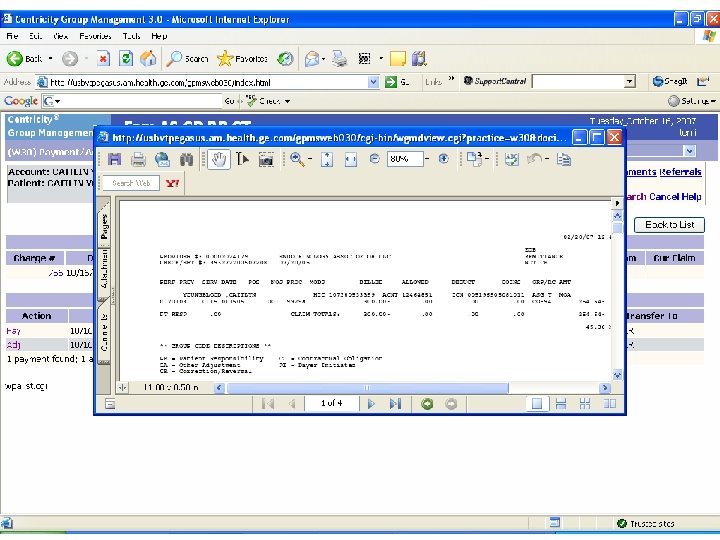Expand the Zoom tool options arrow
Screen dimensions: 720x540
[x=310, y=159]
